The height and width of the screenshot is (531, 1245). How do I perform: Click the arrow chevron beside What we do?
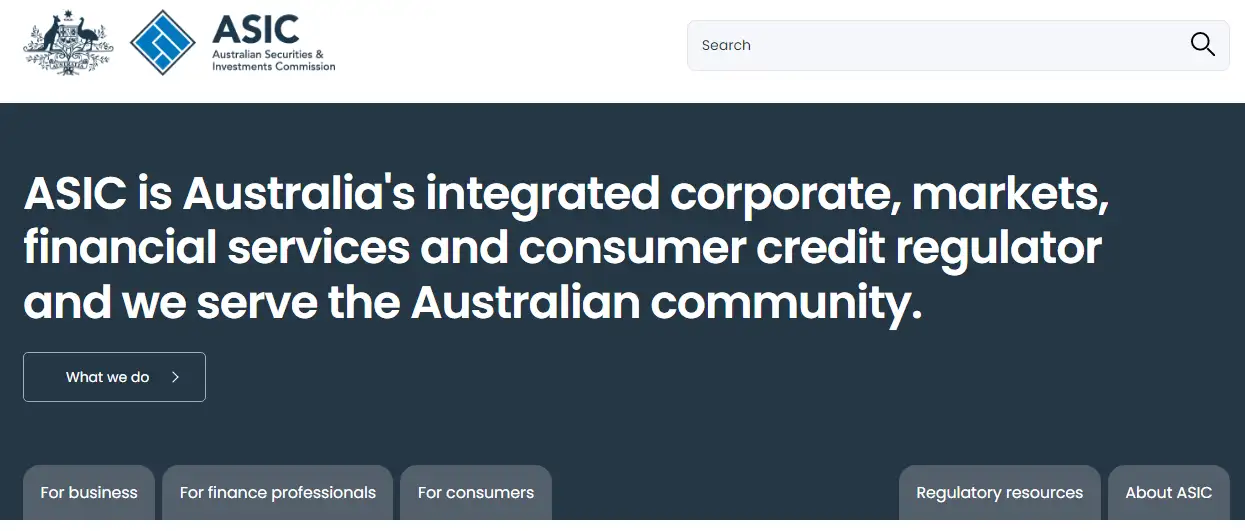(175, 377)
